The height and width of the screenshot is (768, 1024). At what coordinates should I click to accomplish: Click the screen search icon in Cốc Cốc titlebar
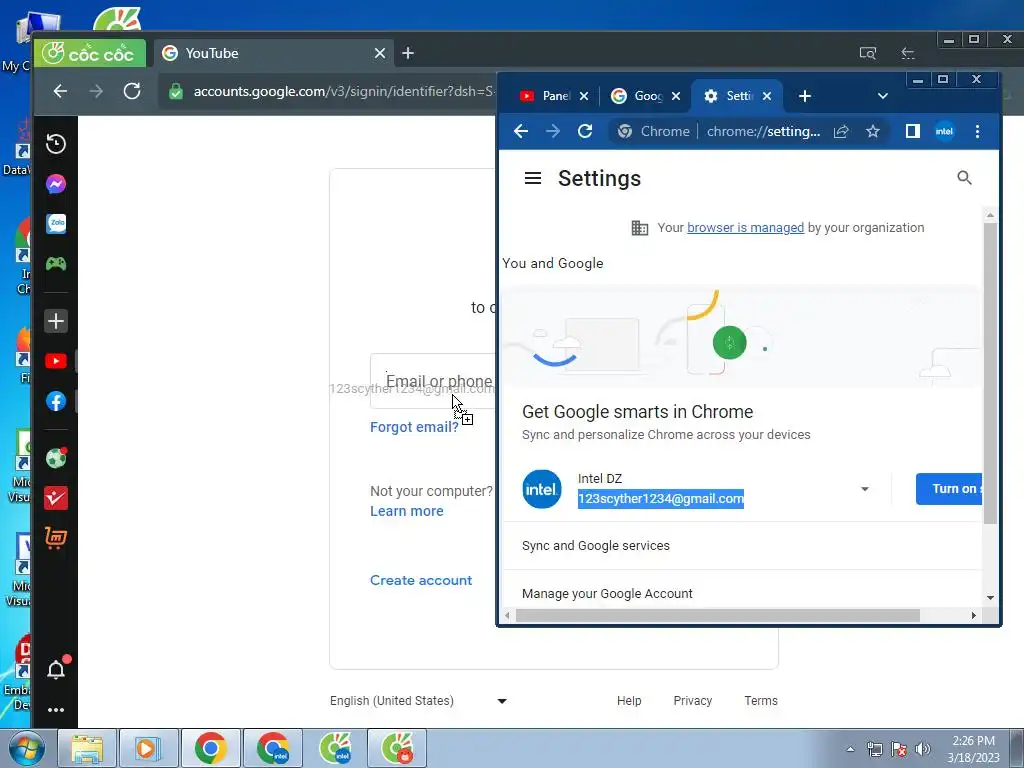coord(868,53)
